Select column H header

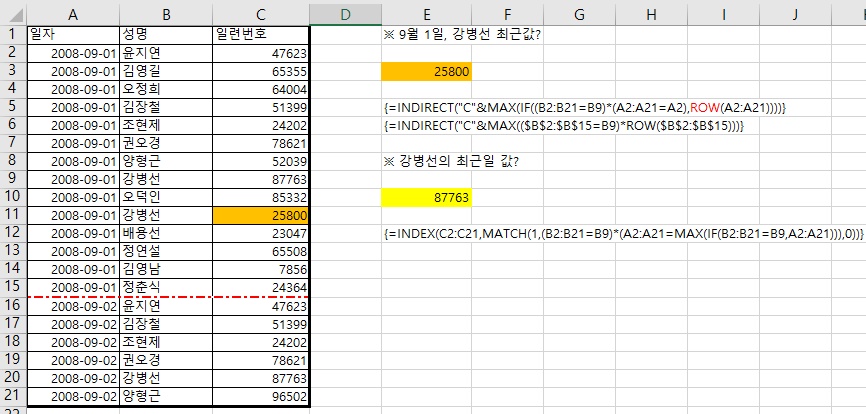pyautogui.click(x=651, y=15)
